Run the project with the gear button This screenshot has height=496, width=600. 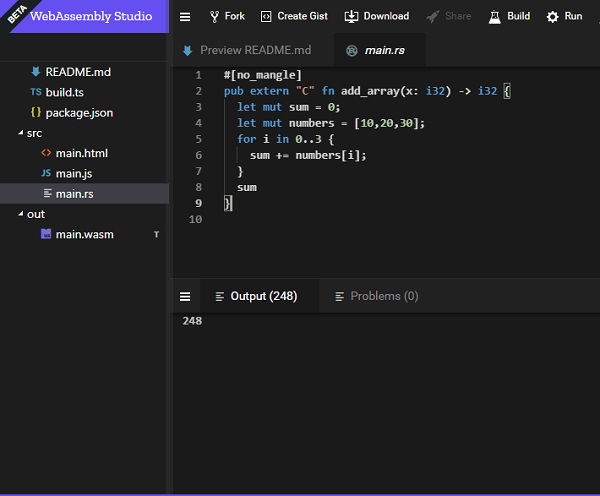click(564, 17)
